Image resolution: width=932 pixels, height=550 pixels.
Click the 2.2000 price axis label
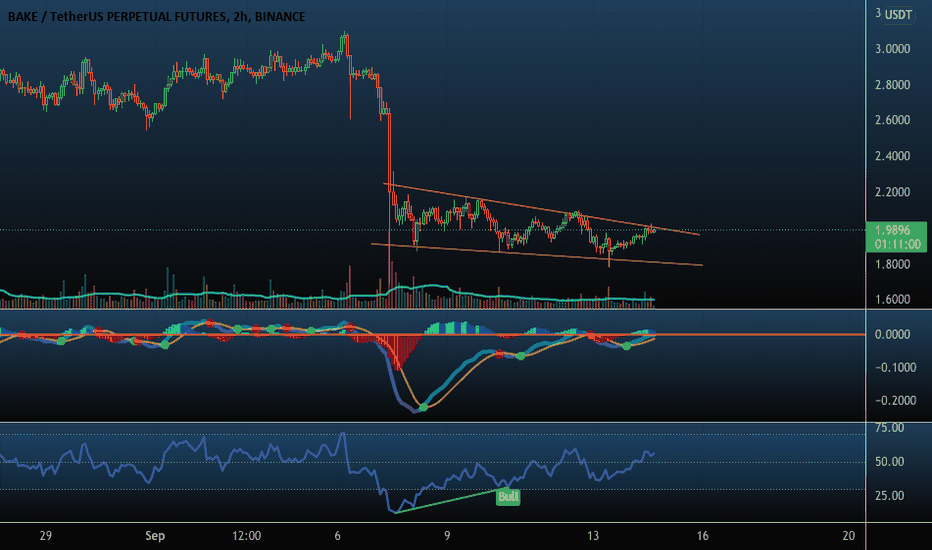892,192
